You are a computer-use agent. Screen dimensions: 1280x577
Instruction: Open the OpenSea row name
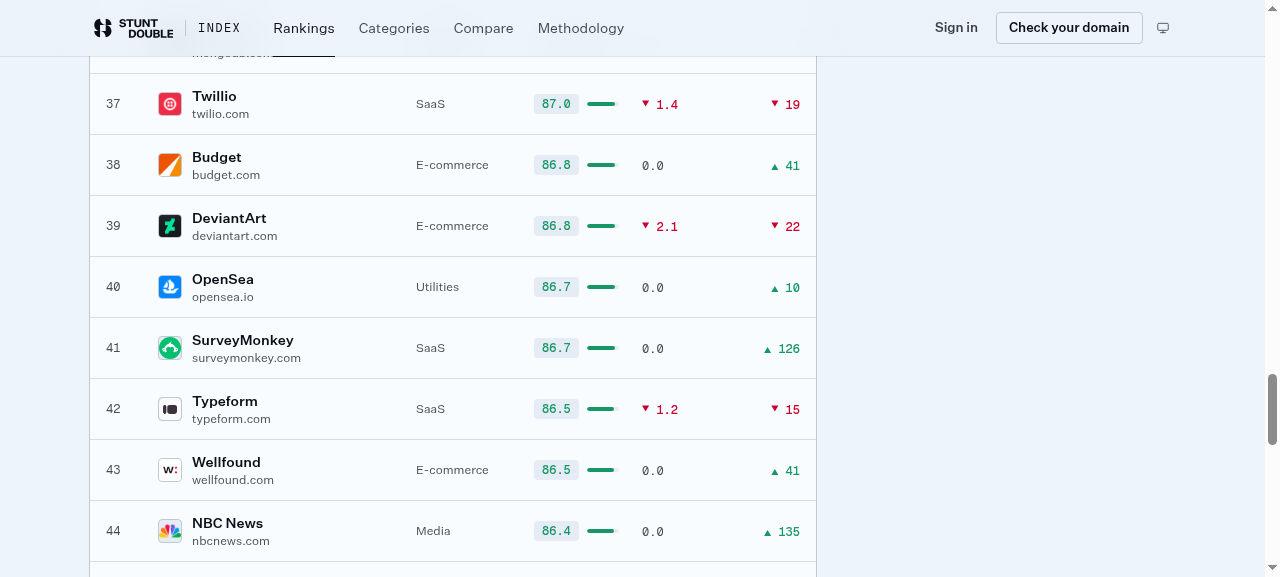223,279
